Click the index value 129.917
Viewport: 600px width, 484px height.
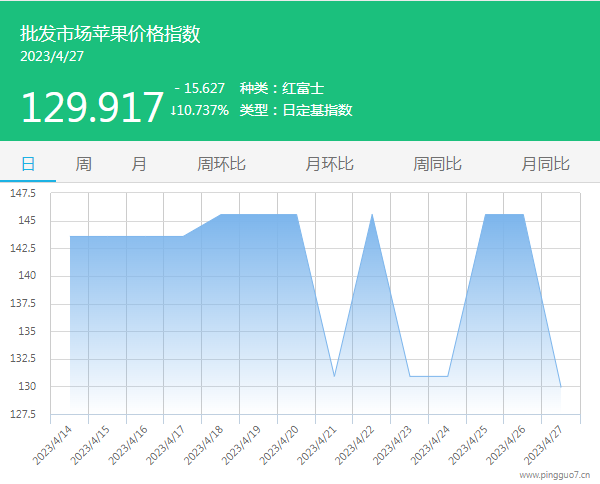click(92, 108)
